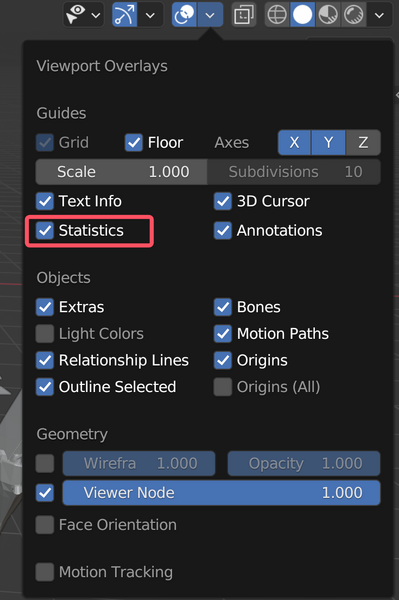Viewport: 399px width, 600px height.
Task: Collapse the overlays dropdown arrow
Action: click(x=210, y=15)
